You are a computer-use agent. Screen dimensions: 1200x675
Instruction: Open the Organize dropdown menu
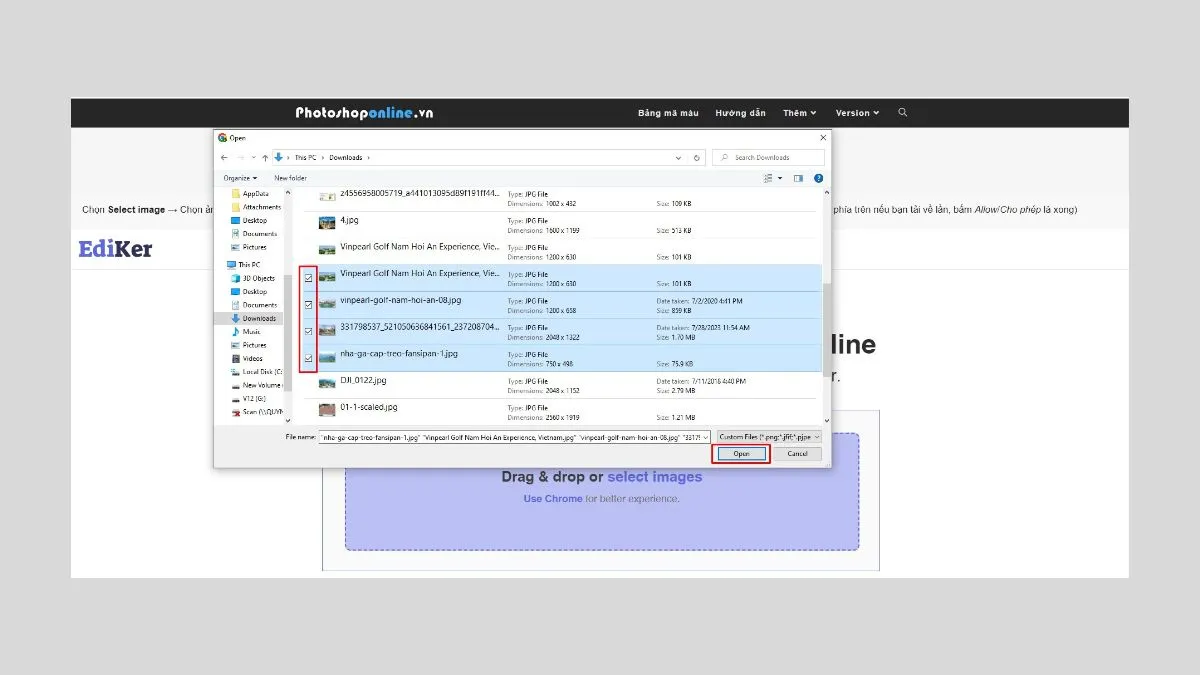pos(240,178)
